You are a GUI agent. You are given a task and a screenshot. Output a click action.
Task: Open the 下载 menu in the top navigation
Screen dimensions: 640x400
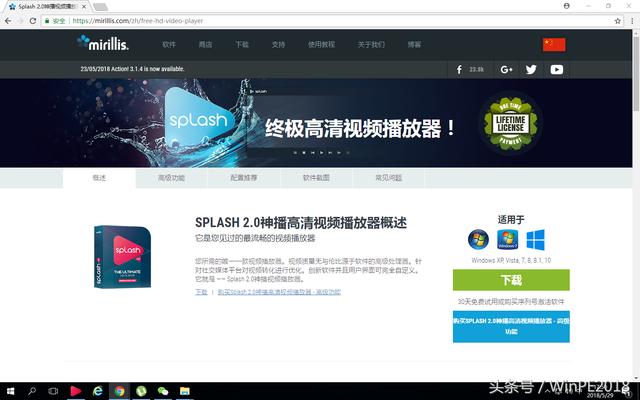click(242, 44)
